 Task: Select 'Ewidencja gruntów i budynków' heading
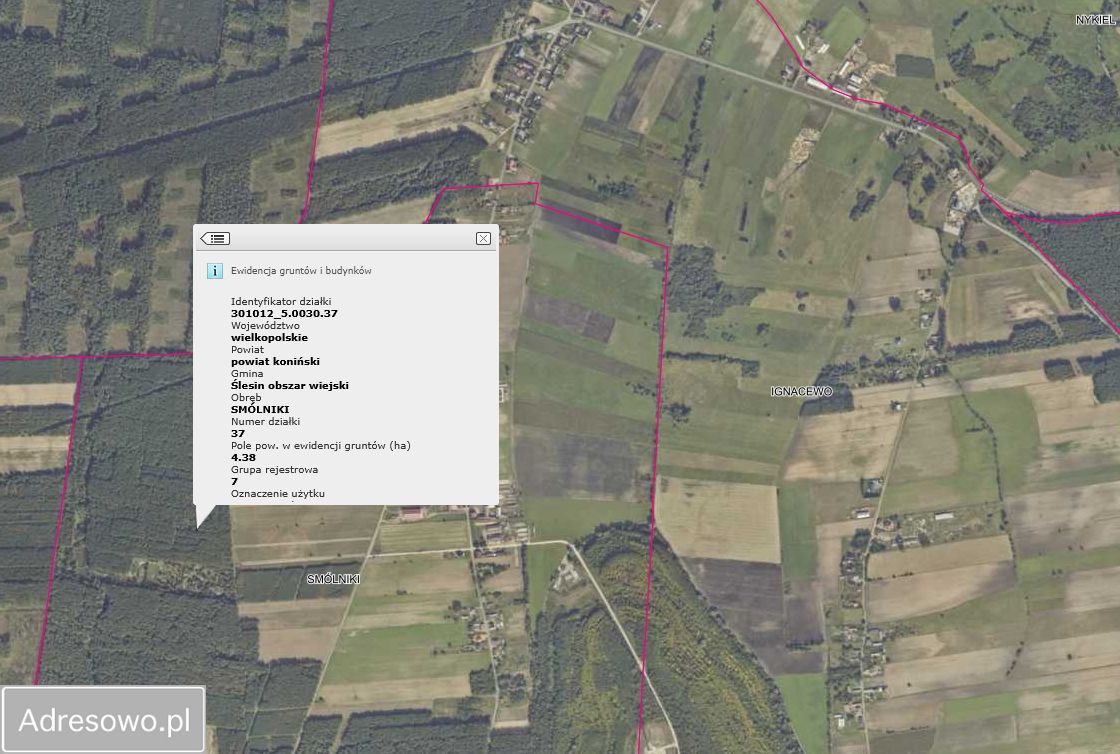301,271
